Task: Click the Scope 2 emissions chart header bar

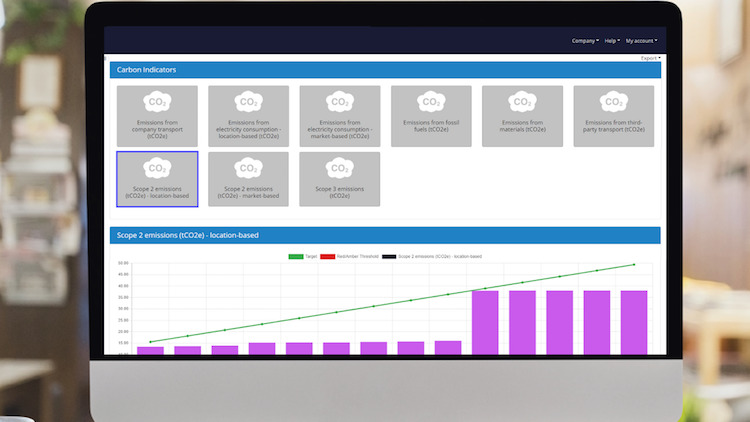Action: click(385, 235)
